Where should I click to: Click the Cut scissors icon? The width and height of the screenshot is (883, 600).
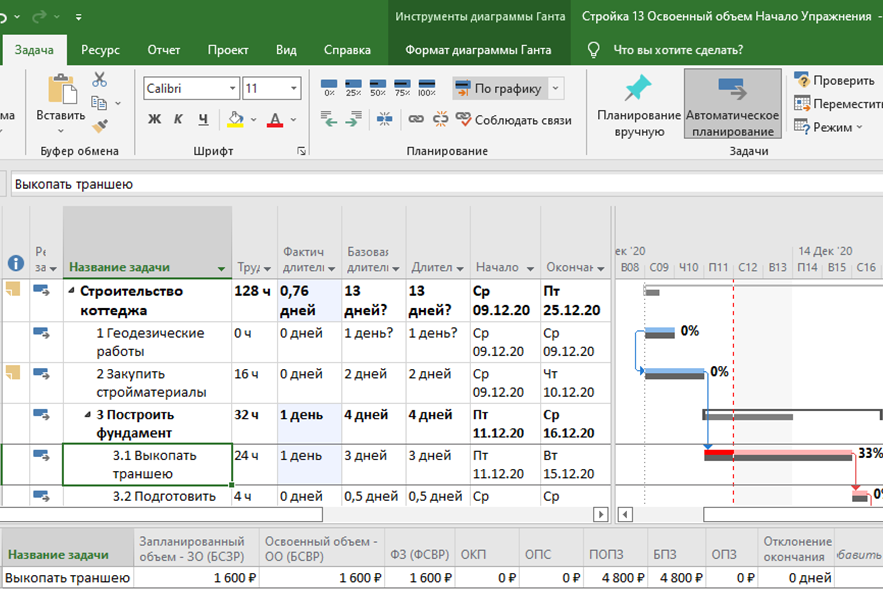[x=99, y=80]
